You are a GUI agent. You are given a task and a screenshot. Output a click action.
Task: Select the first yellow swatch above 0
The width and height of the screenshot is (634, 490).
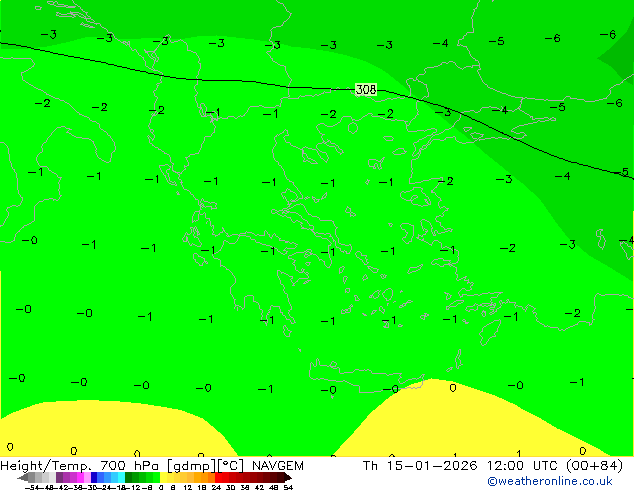pyautogui.click(x=163, y=477)
